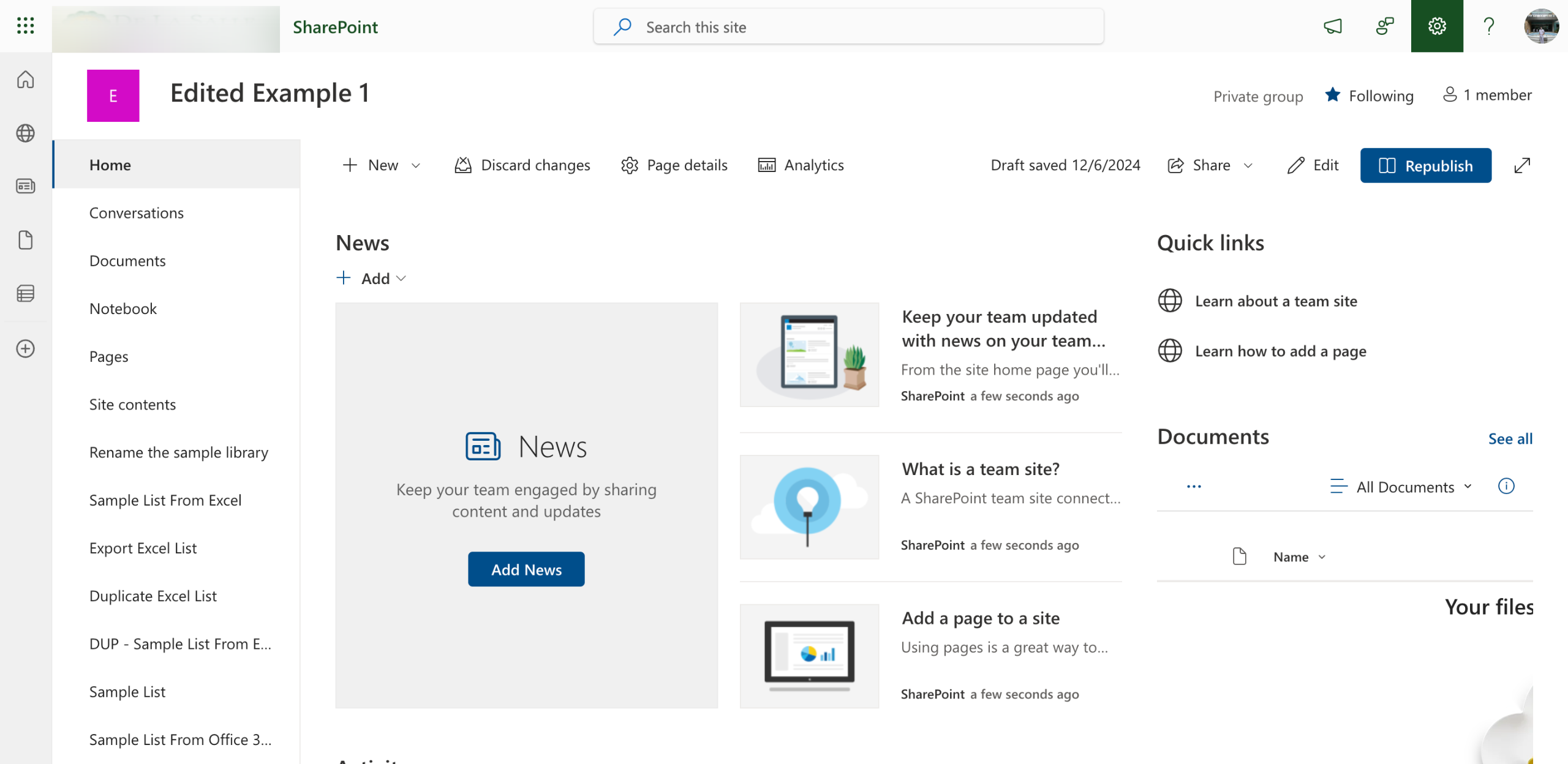
Task: Open the settings gear in header
Action: coord(1436,26)
